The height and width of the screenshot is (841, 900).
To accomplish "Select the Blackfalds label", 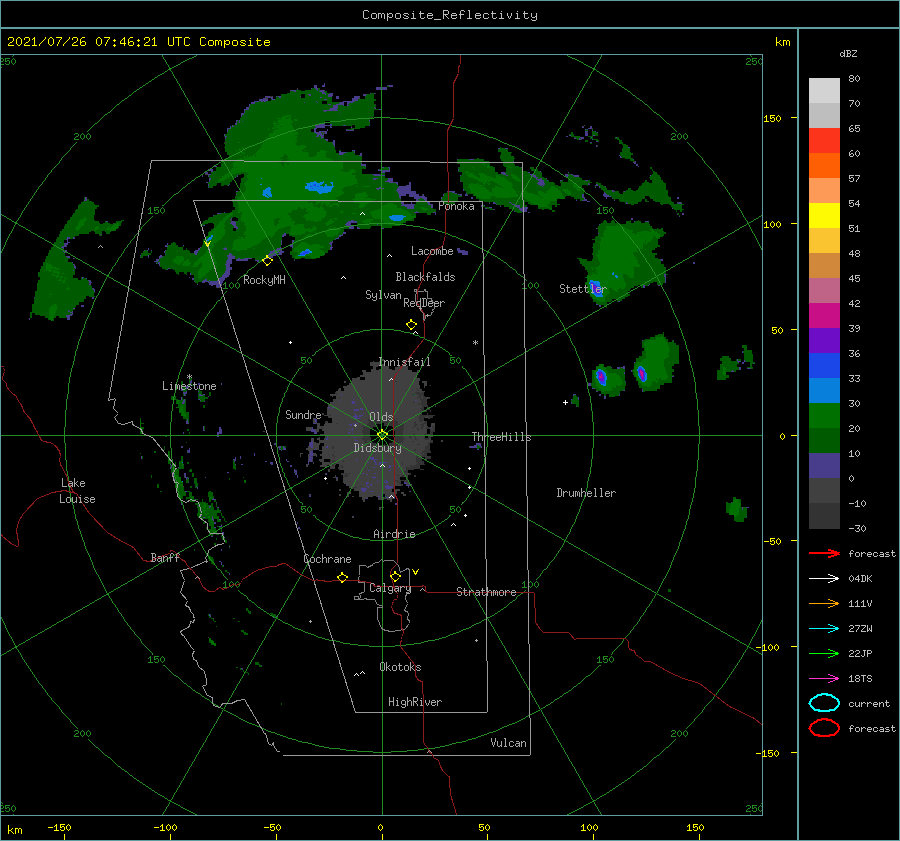I will coord(425,277).
